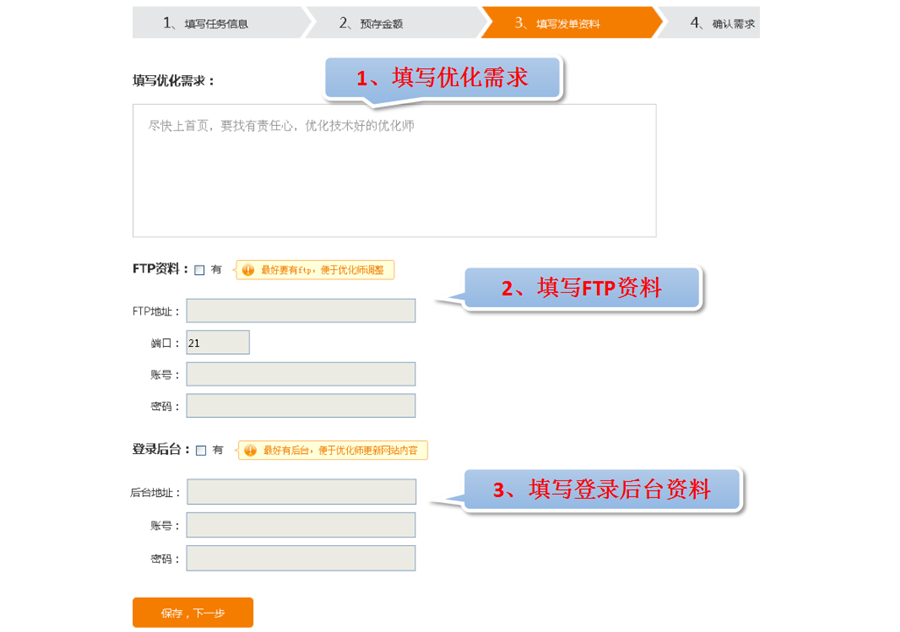900x632 pixels.
Task: Click the '1、填写优化需求' callout bubble
Action: click(x=443, y=77)
